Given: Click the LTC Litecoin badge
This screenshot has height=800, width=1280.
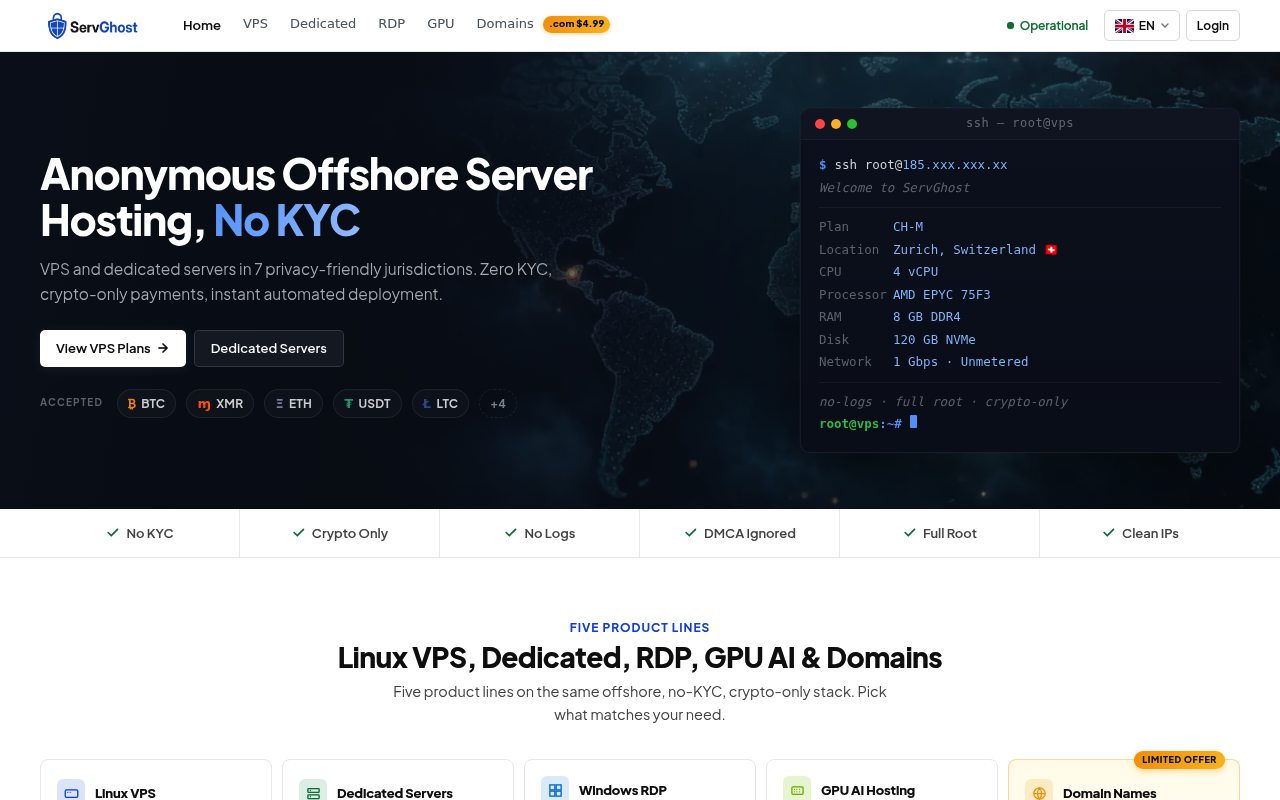Looking at the screenshot, I should pyautogui.click(x=440, y=404).
